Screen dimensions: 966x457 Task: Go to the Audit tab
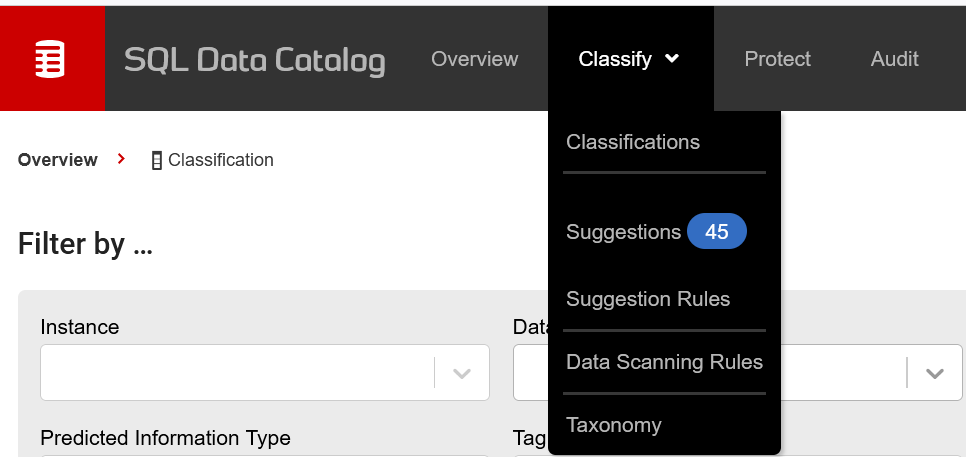pyautogui.click(x=895, y=59)
